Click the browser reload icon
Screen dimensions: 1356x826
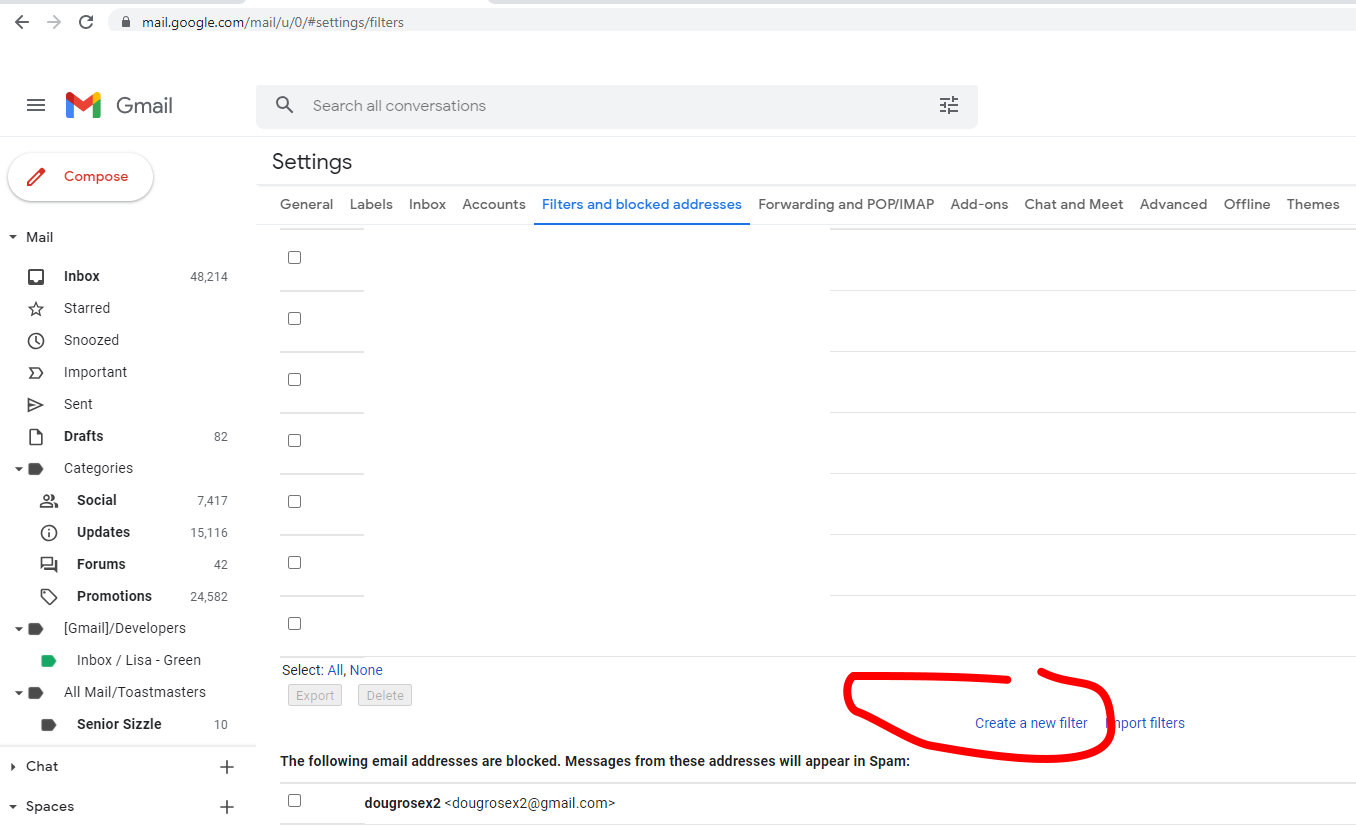[x=86, y=21]
